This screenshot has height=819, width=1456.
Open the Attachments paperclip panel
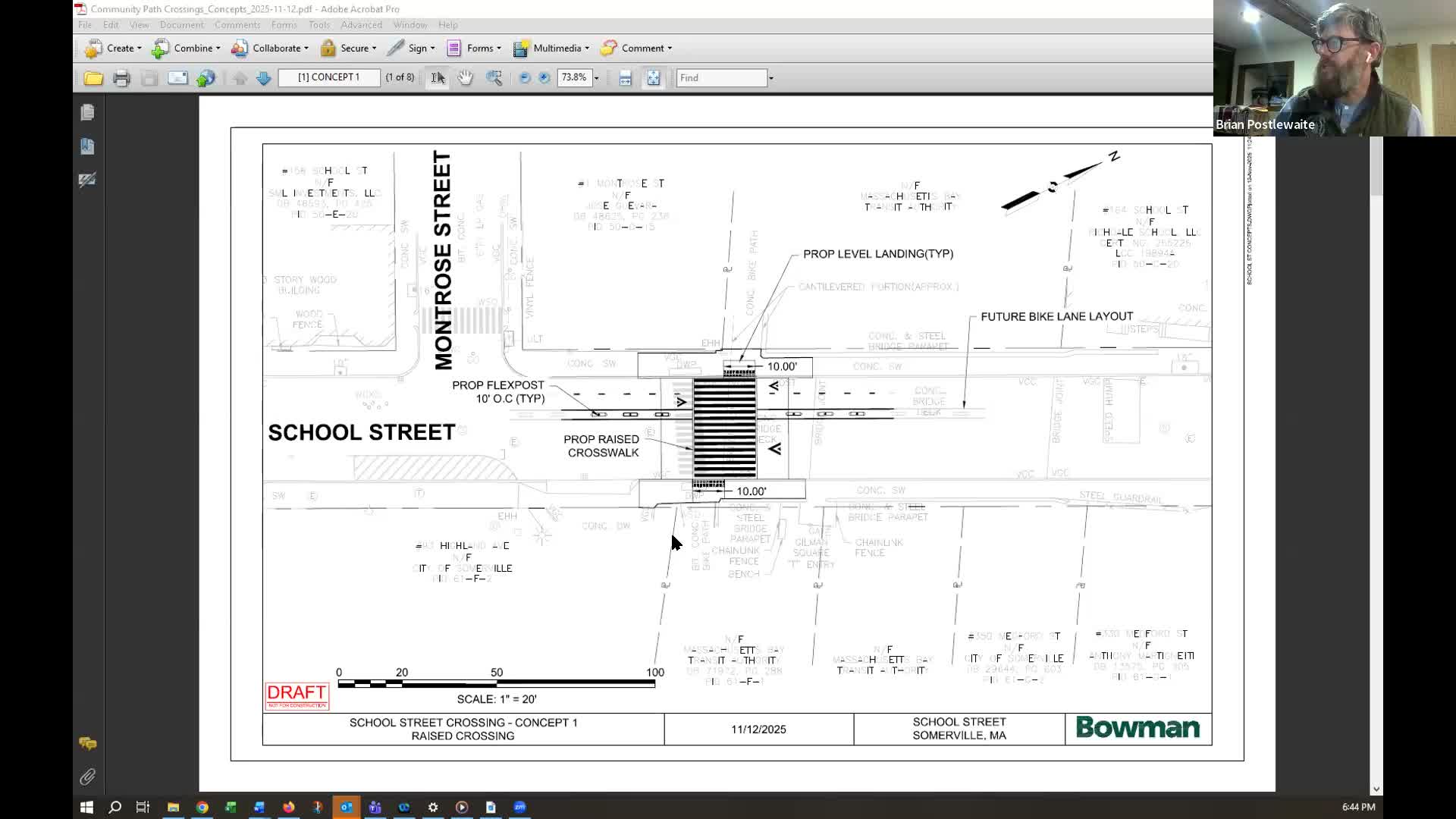[87, 777]
